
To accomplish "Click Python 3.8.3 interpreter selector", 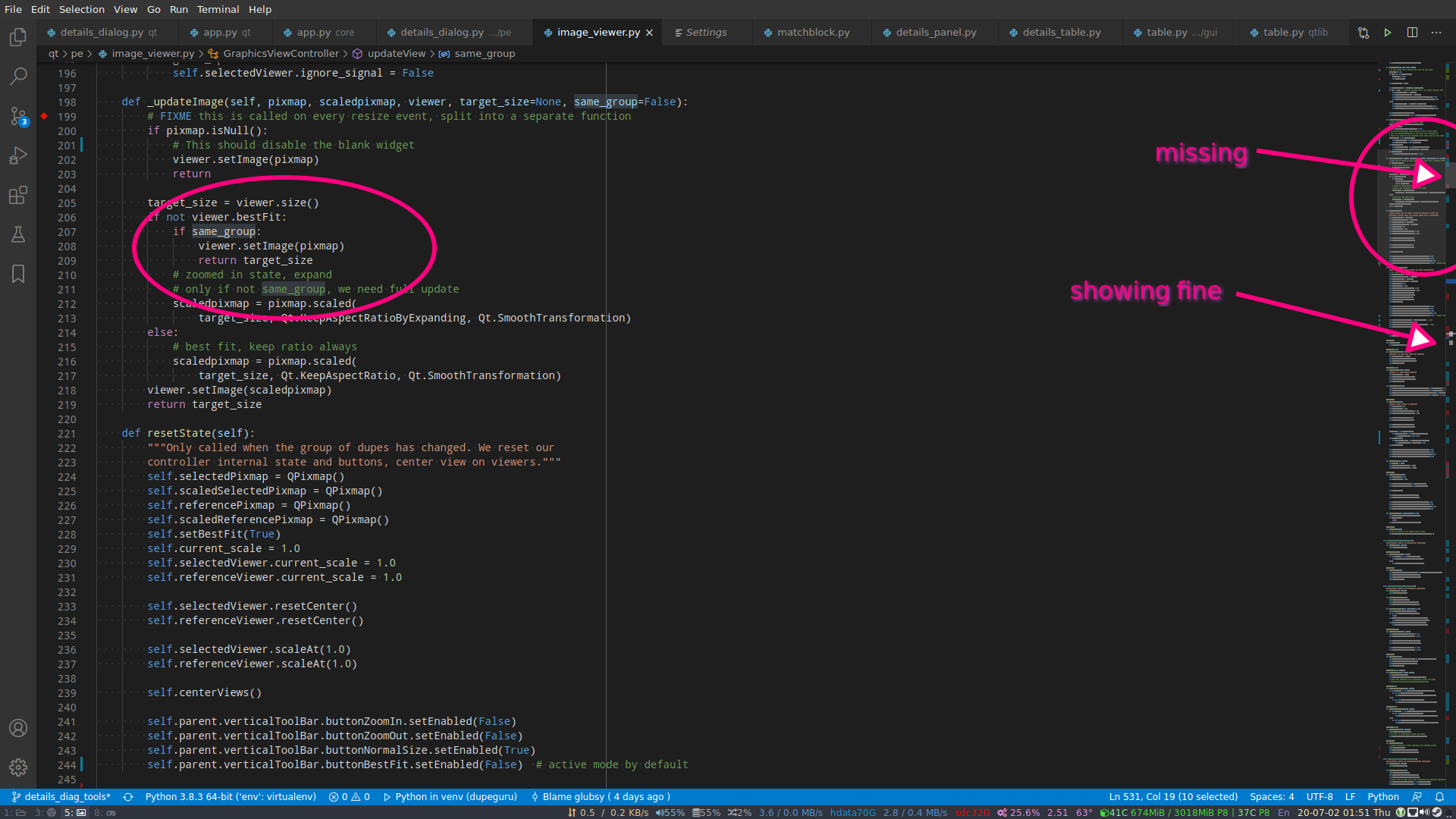I will click(x=231, y=797).
